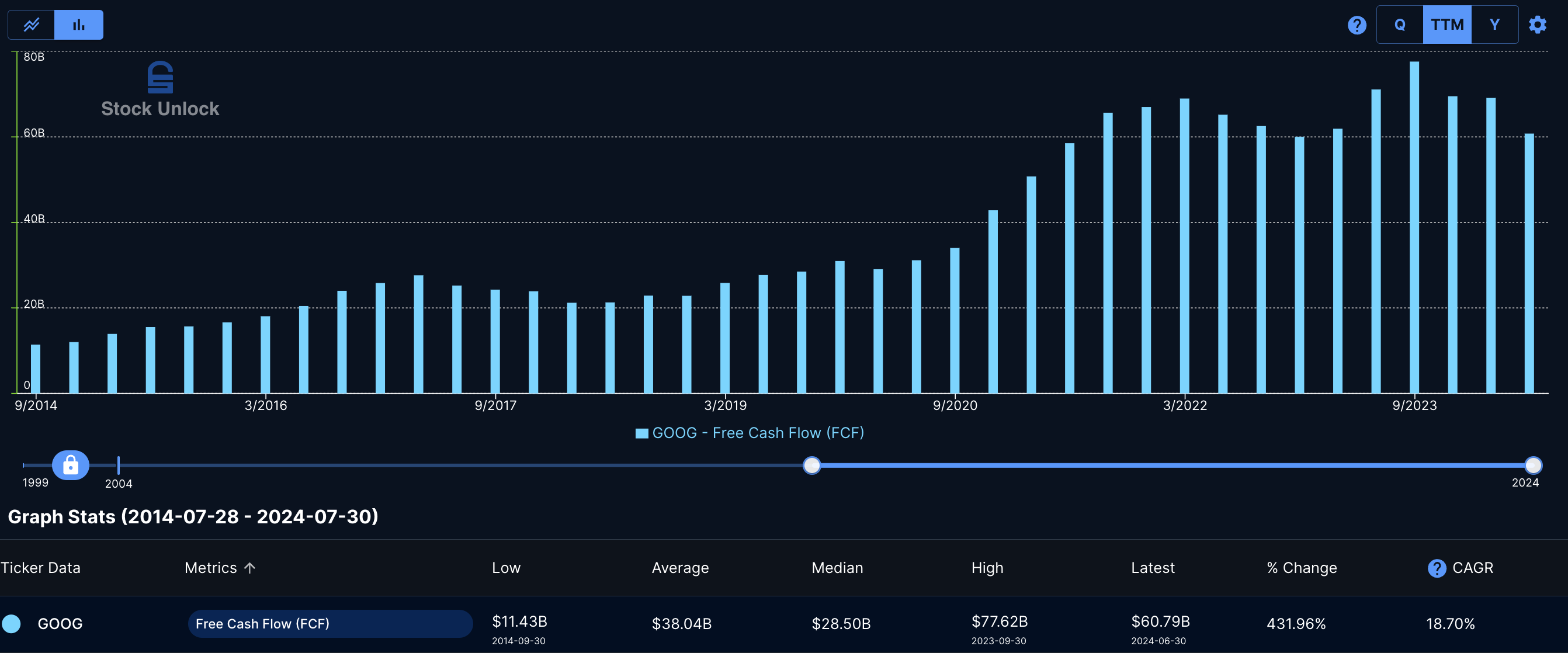This screenshot has width=1568, height=653.
Task: Click the 2023-09-30 date under High
Action: (998, 641)
